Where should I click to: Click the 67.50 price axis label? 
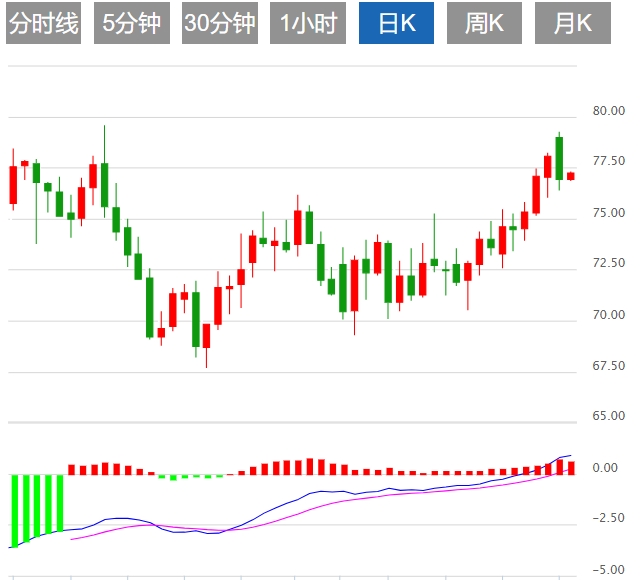pos(608,367)
